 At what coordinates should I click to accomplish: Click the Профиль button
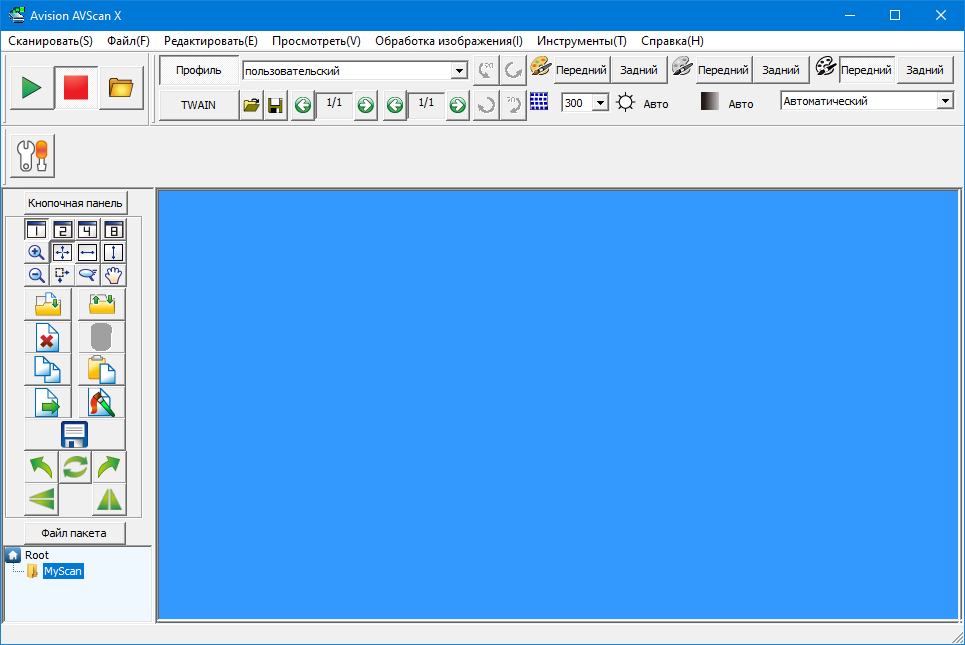tap(199, 70)
